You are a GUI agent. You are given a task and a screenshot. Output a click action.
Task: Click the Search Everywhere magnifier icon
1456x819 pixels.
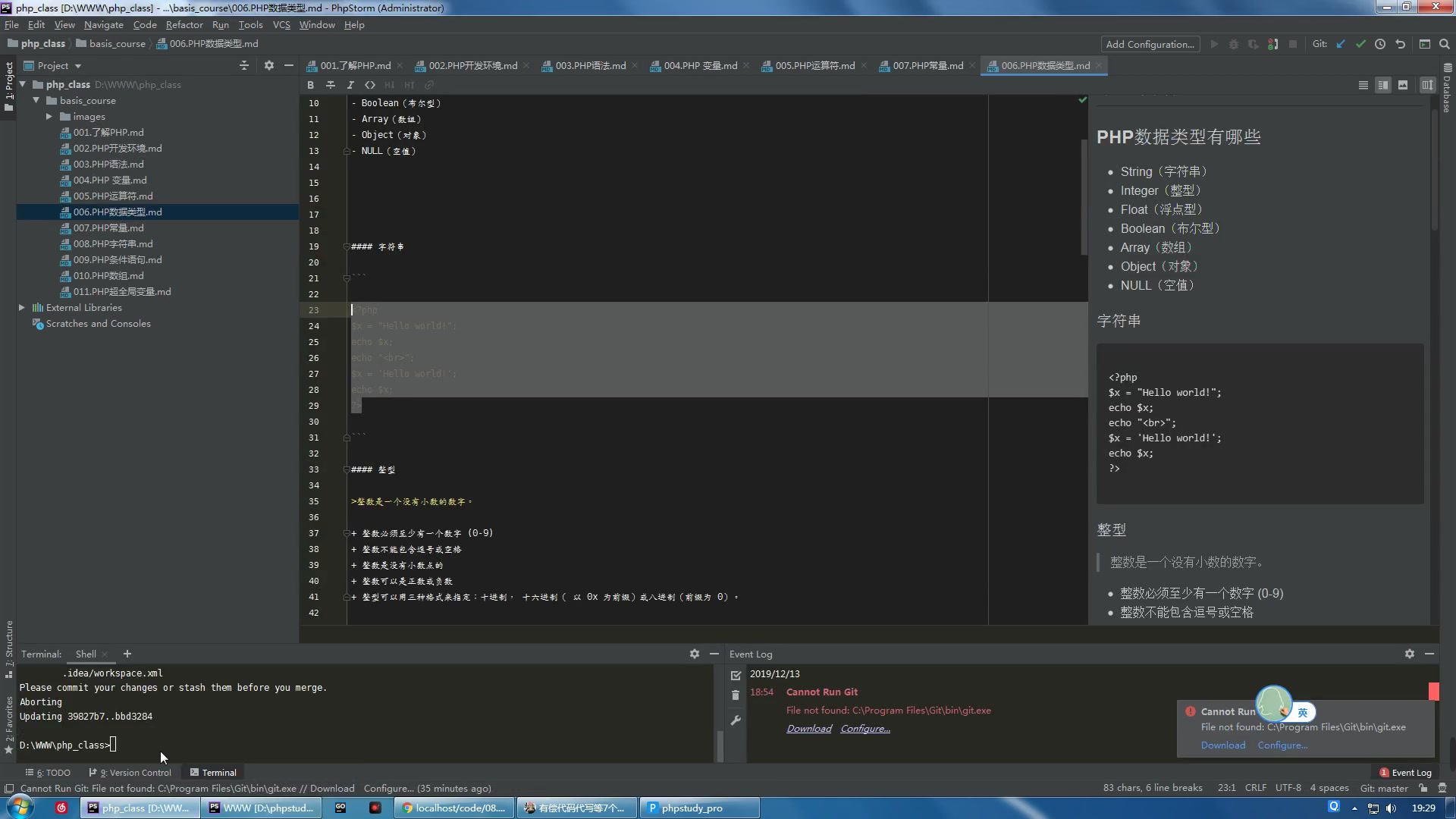pyautogui.click(x=1445, y=44)
